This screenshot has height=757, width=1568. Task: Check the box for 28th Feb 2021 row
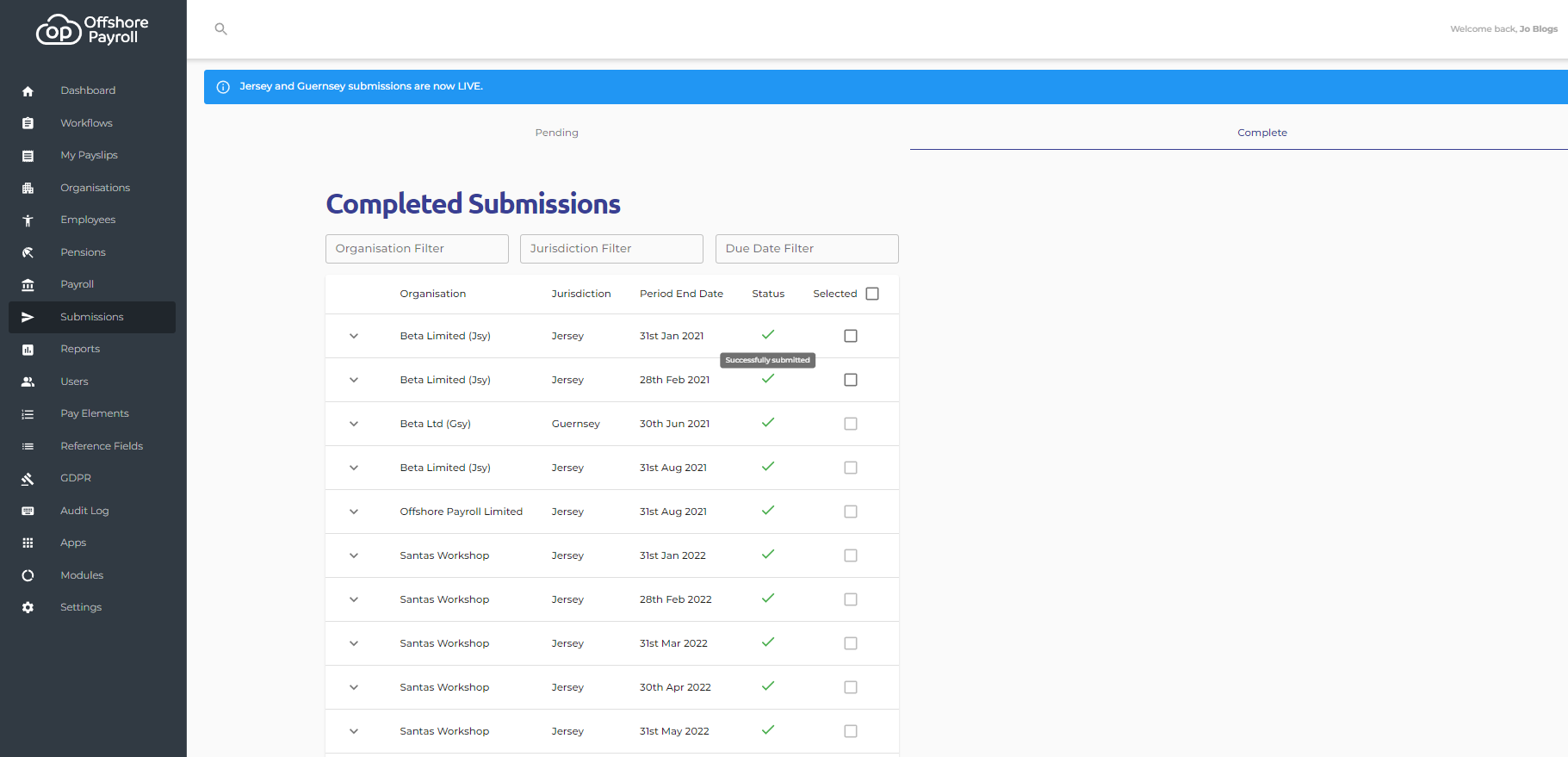pos(851,380)
